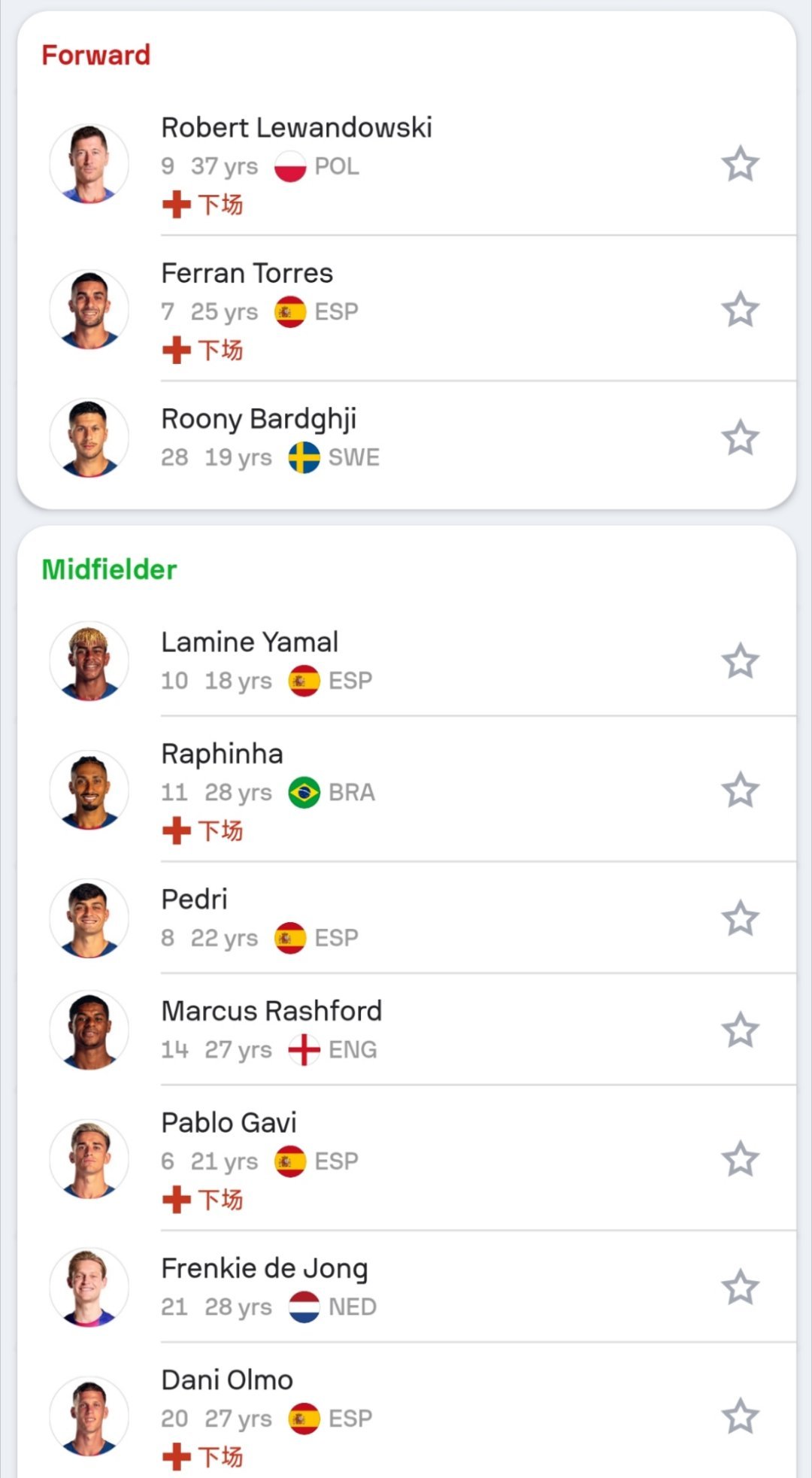Click the Forward section heading
Image resolution: width=812 pixels, height=1478 pixels.
tap(96, 55)
